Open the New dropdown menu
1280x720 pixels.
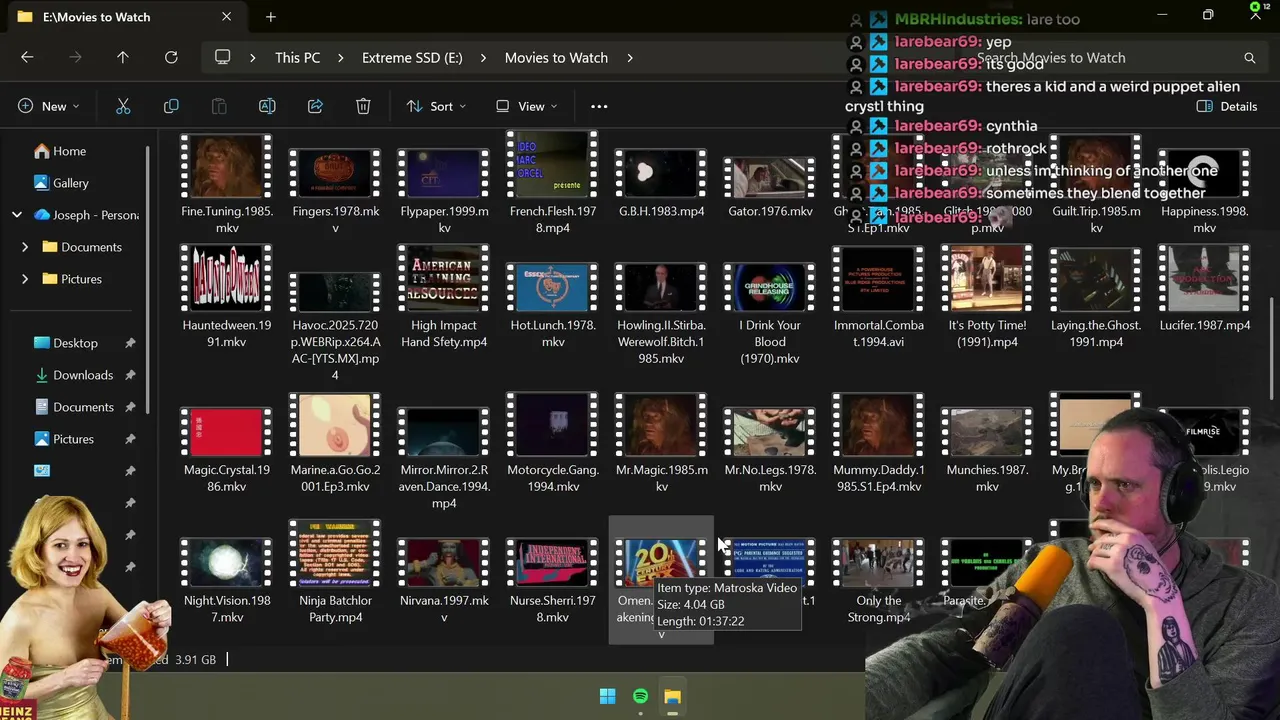pyautogui.click(x=48, y=106)
